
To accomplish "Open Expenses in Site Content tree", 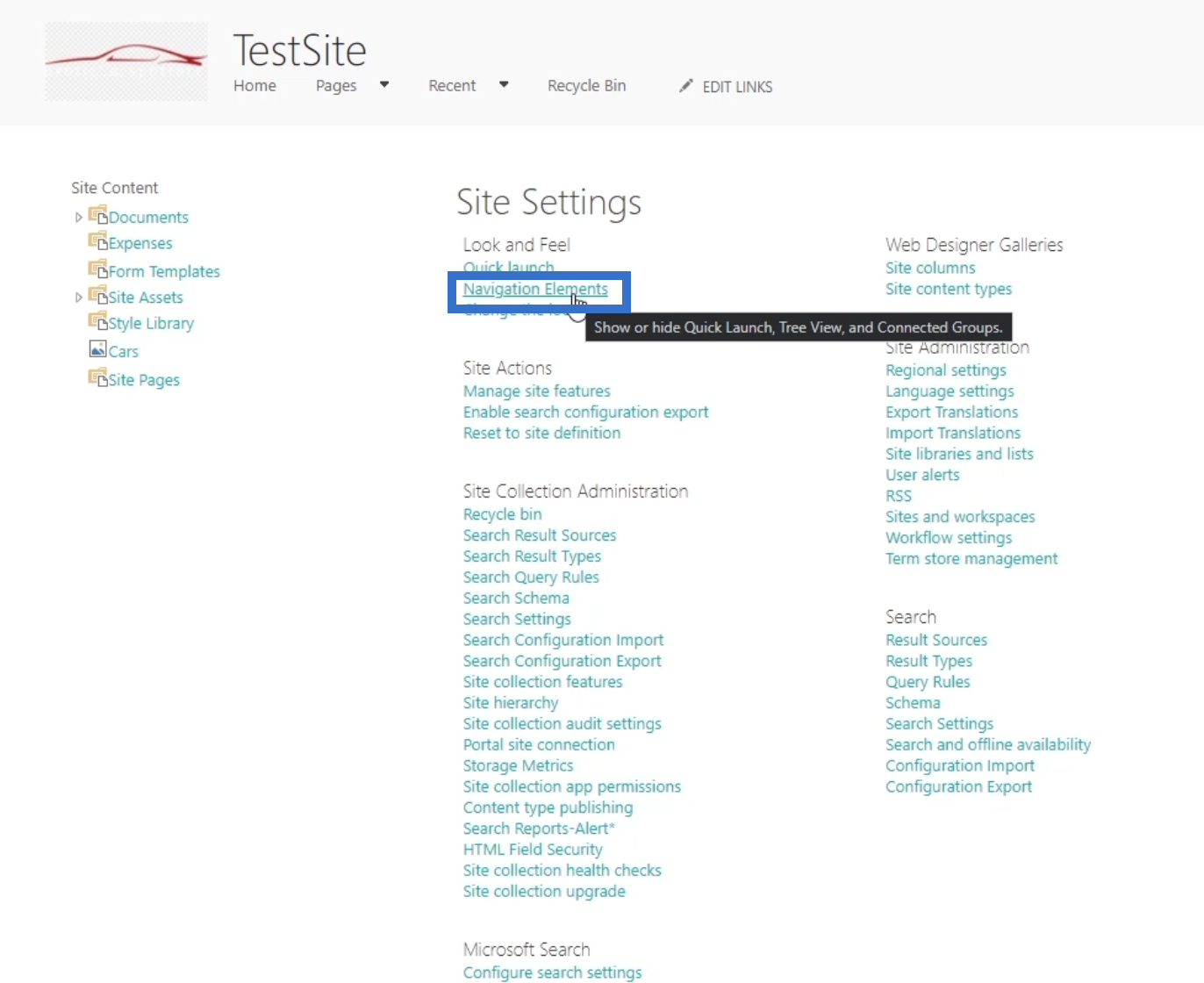I will (140, 243).
